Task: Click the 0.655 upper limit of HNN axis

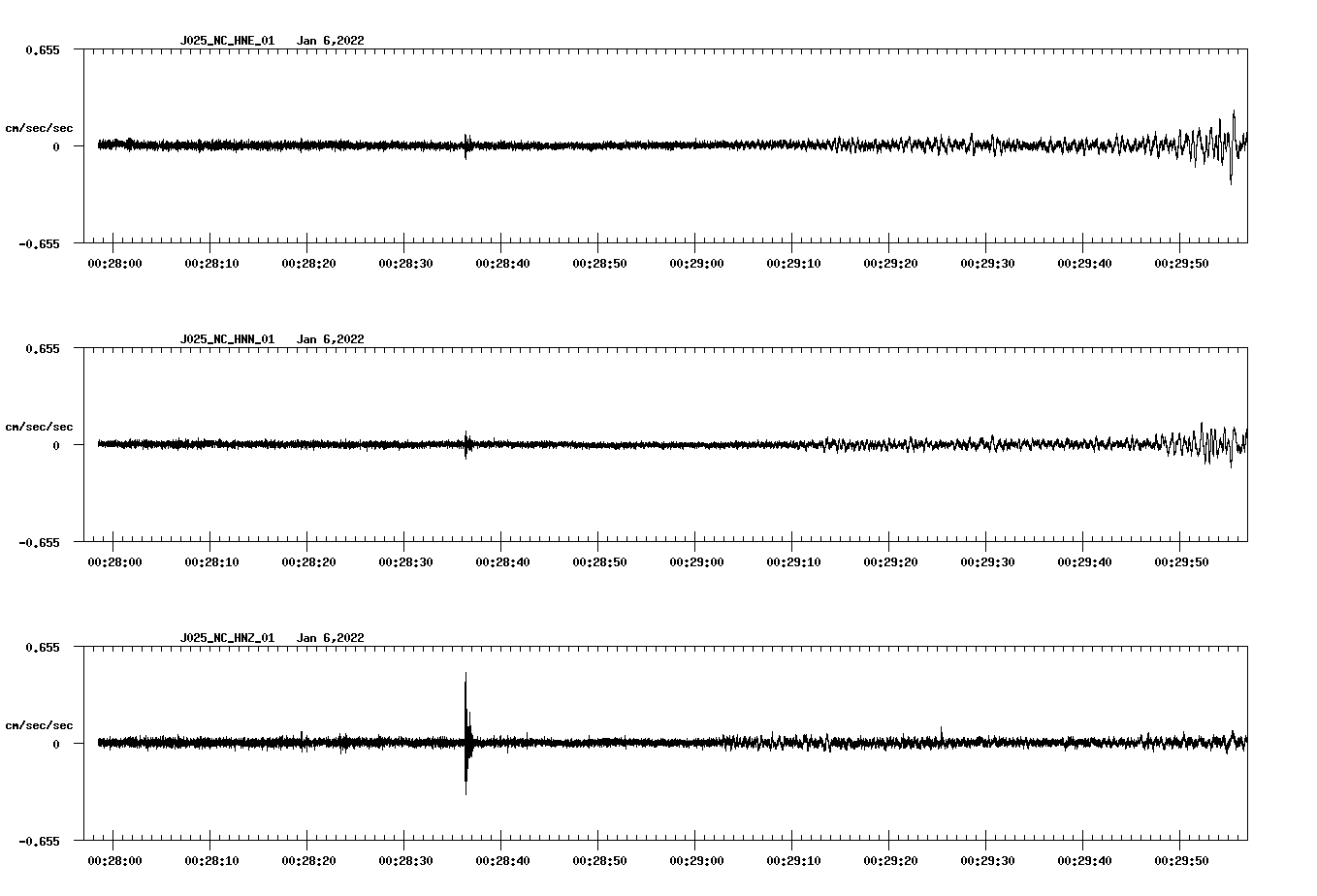Action: [x=43, y=348]
